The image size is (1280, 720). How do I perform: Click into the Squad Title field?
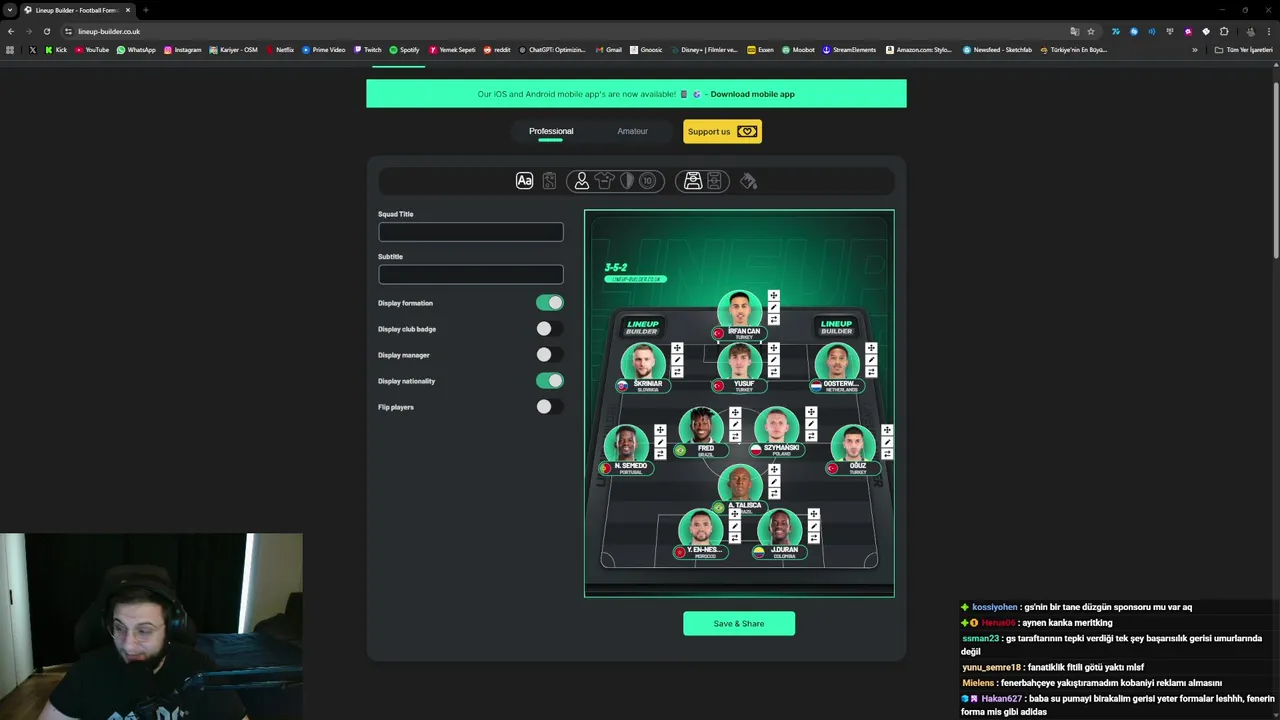coord(471,232)
